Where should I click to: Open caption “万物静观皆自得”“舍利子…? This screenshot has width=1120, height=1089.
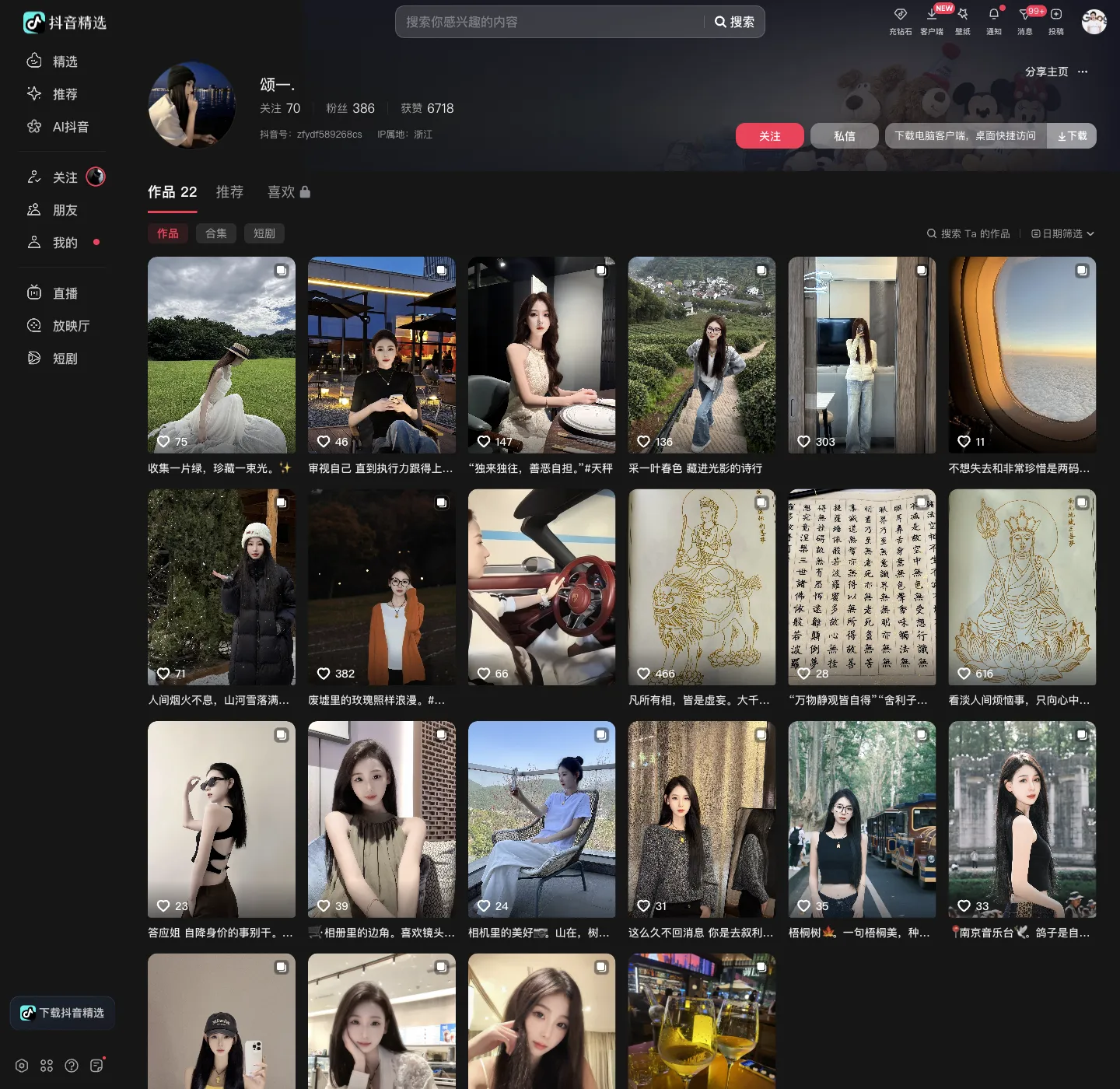tap(859, 700)
